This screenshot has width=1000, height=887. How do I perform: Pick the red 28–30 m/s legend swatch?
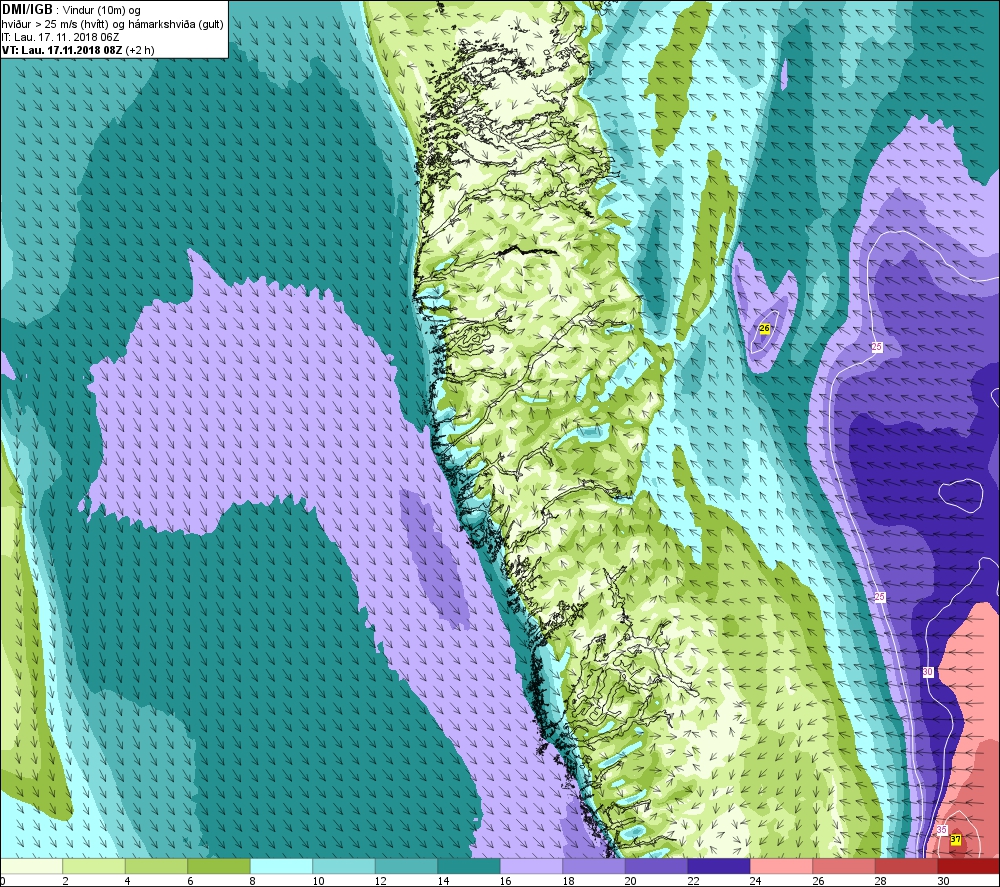tap(906, 866)
